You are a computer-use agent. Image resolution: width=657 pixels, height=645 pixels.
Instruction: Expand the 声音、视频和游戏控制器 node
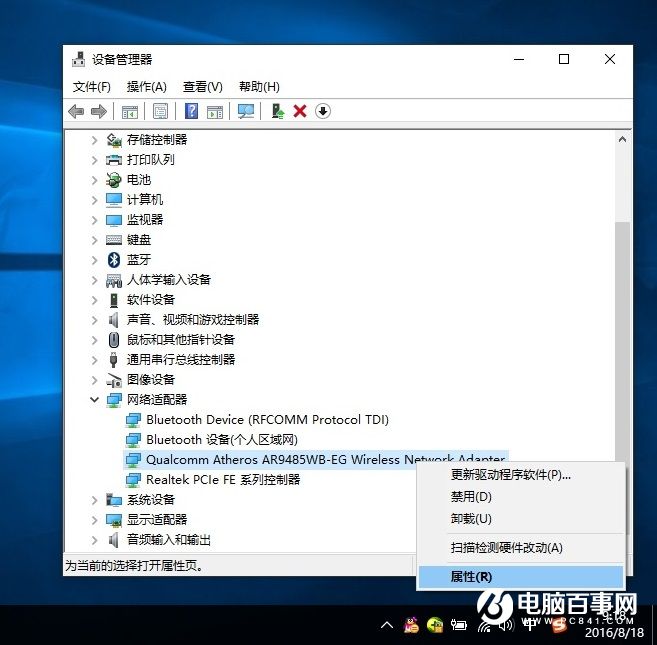point(95,320)
